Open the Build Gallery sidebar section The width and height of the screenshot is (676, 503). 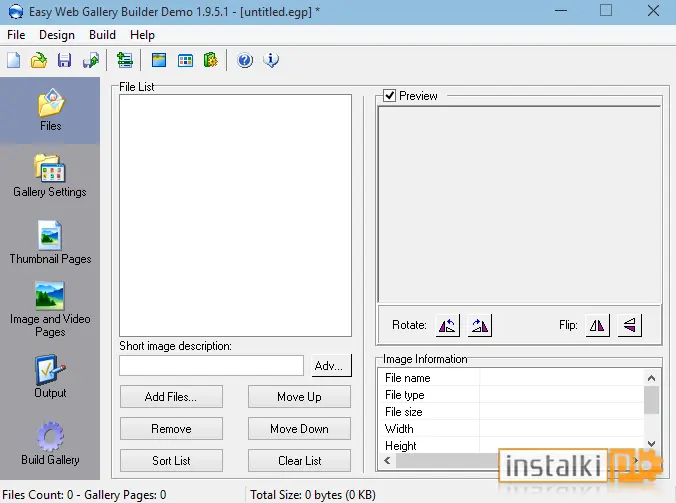(50, 443)
